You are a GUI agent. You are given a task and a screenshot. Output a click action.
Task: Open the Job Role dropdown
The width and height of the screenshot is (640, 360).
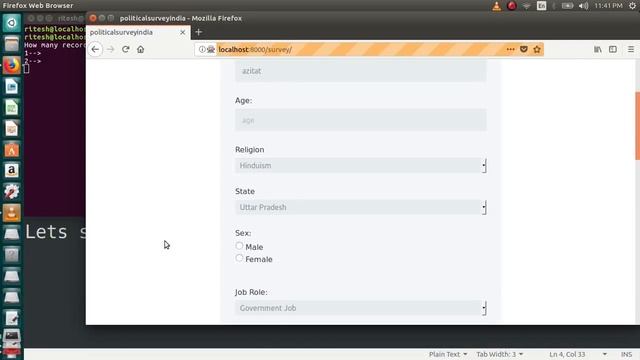point(361,308)
